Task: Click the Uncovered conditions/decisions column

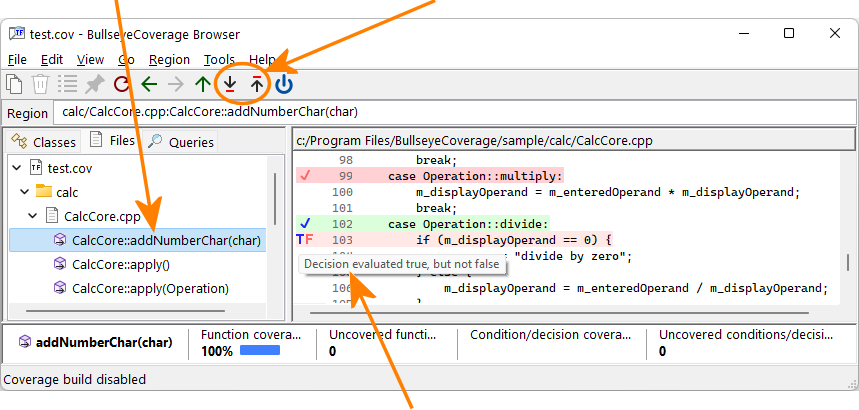Action: click(x=746, y=334)
